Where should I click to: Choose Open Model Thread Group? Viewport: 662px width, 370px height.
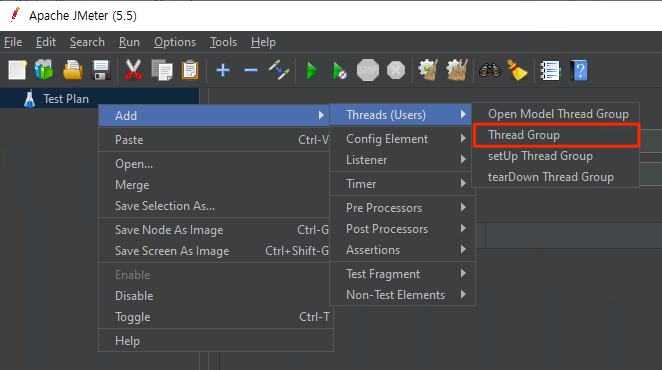pyautogui.click(x=556, y=114)
